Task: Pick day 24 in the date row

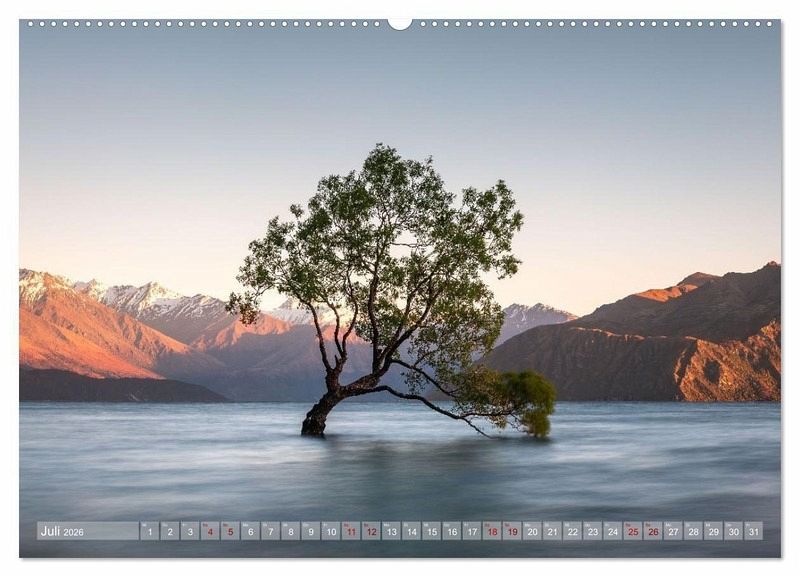Action: click(x=613, y=531)
